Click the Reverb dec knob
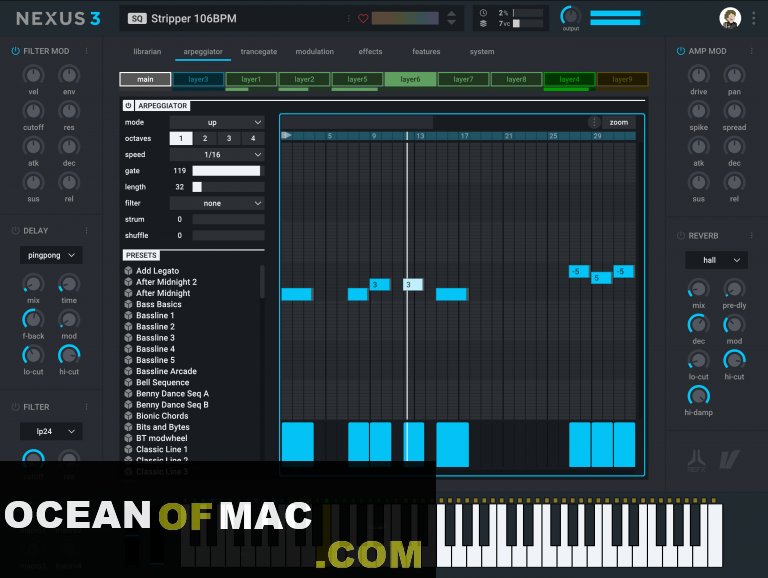Viewport: 768px width, 578px height. (698, 324)
